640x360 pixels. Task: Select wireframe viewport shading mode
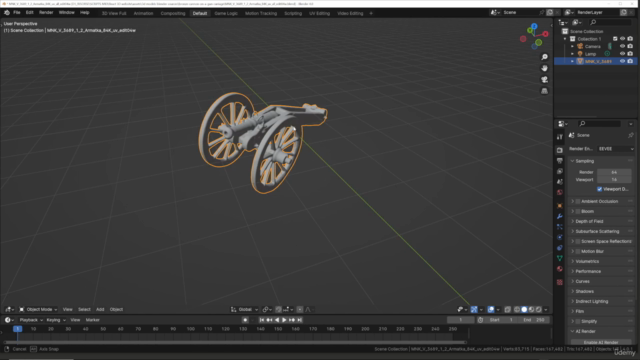[x=517, y=309]
